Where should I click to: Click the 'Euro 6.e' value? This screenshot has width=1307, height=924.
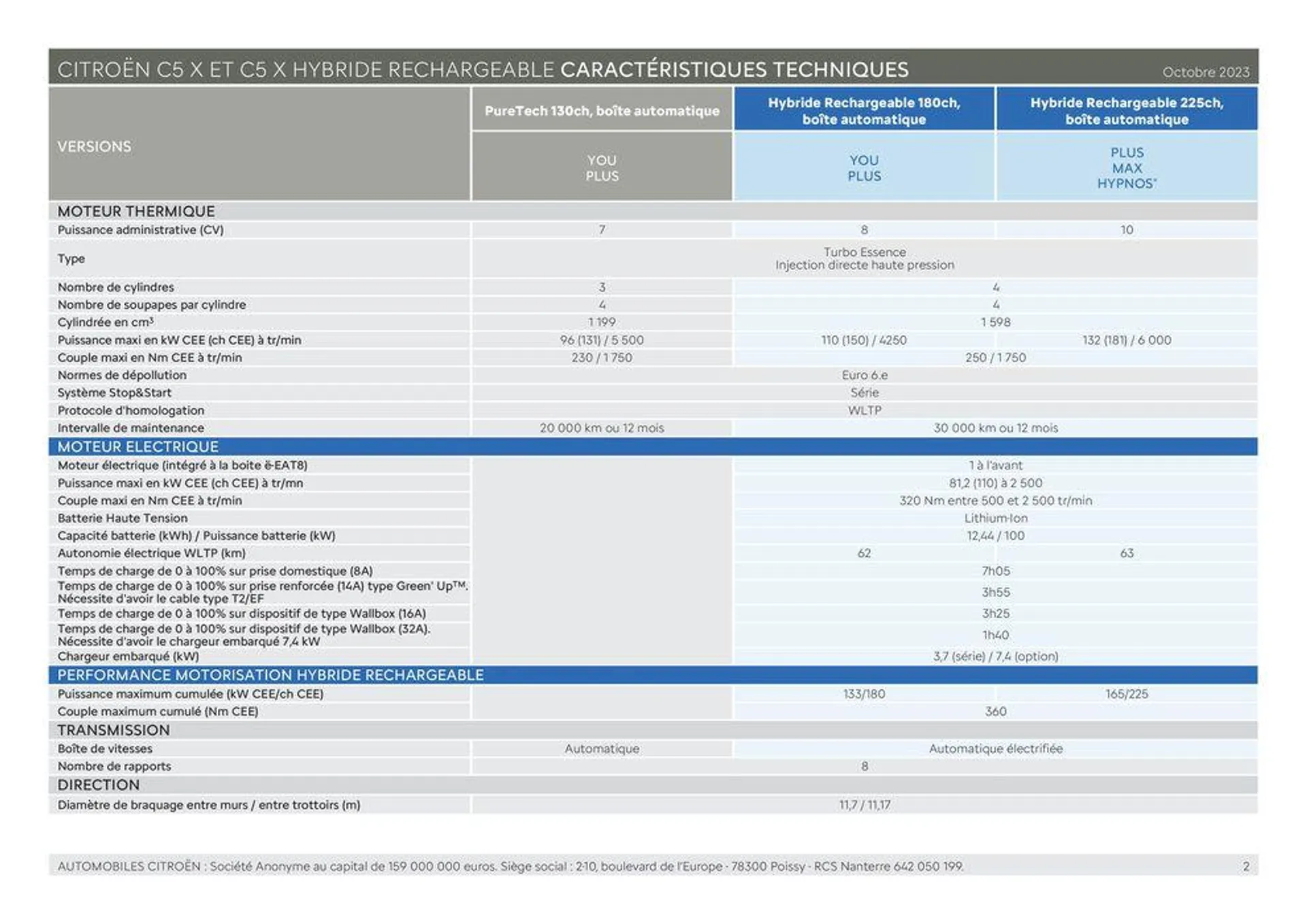865,375
